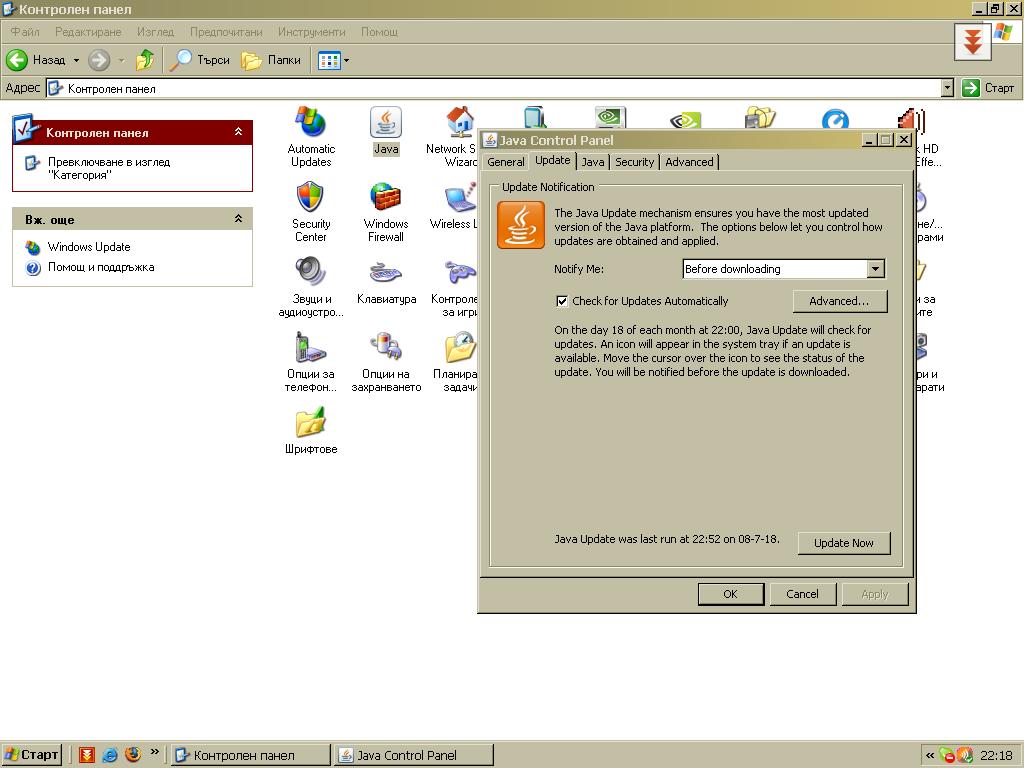Click the grey forward arrow button

click(99, 60)
